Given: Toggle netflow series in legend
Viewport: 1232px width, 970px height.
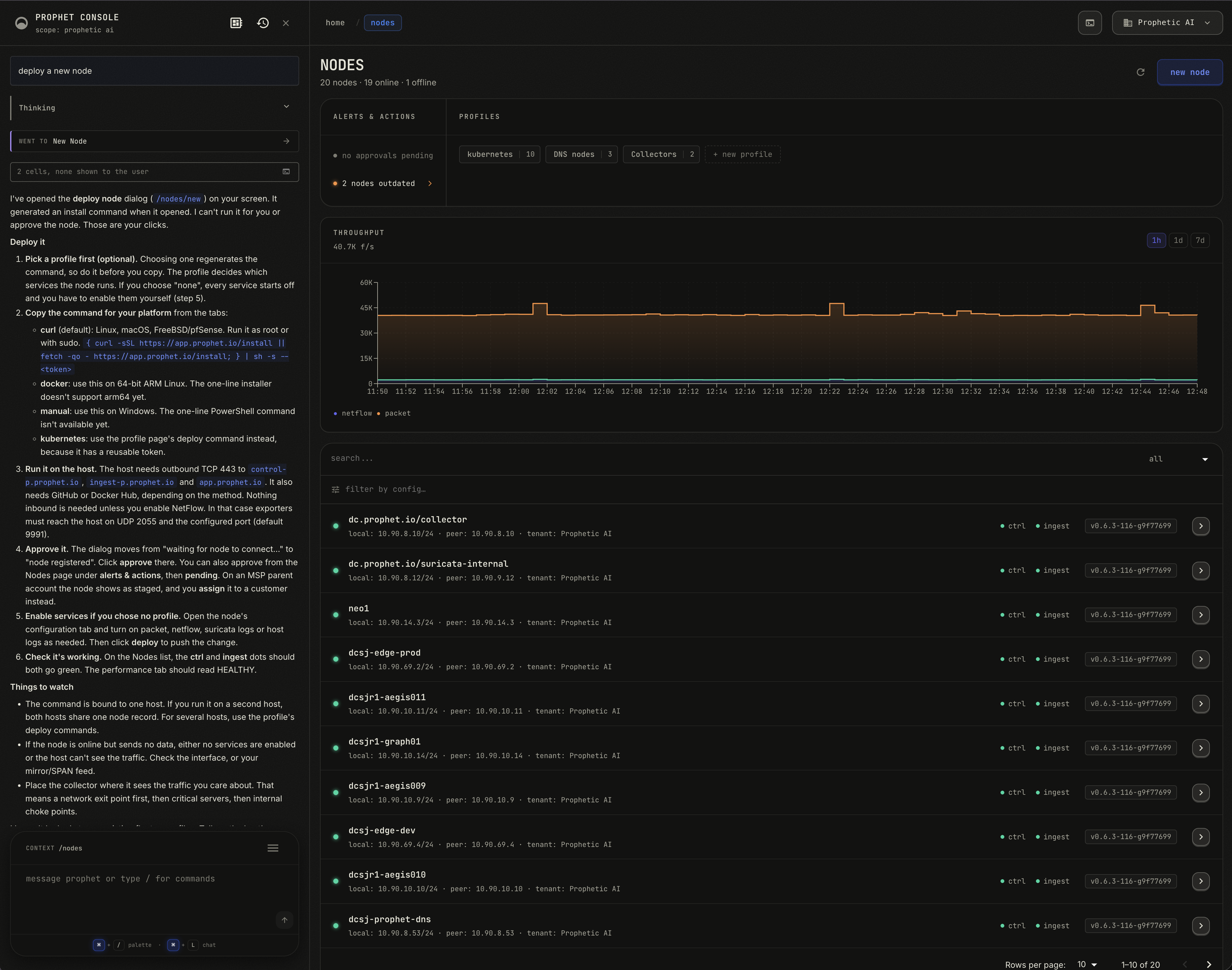Looking at the screenshot, I should point(353,413).
